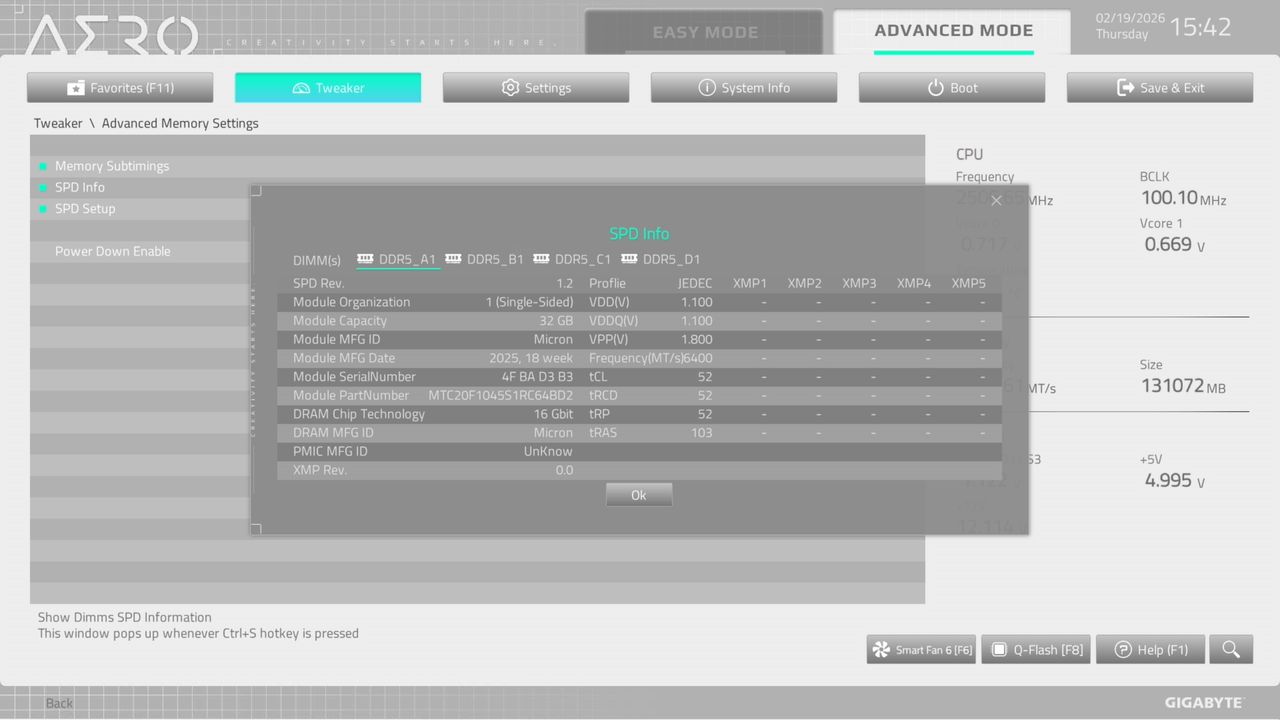Viewport: 1280px width, 720px height.
Task: Open Smart Fan 6 with the fan icon
Action: click(x=881, y=649)
